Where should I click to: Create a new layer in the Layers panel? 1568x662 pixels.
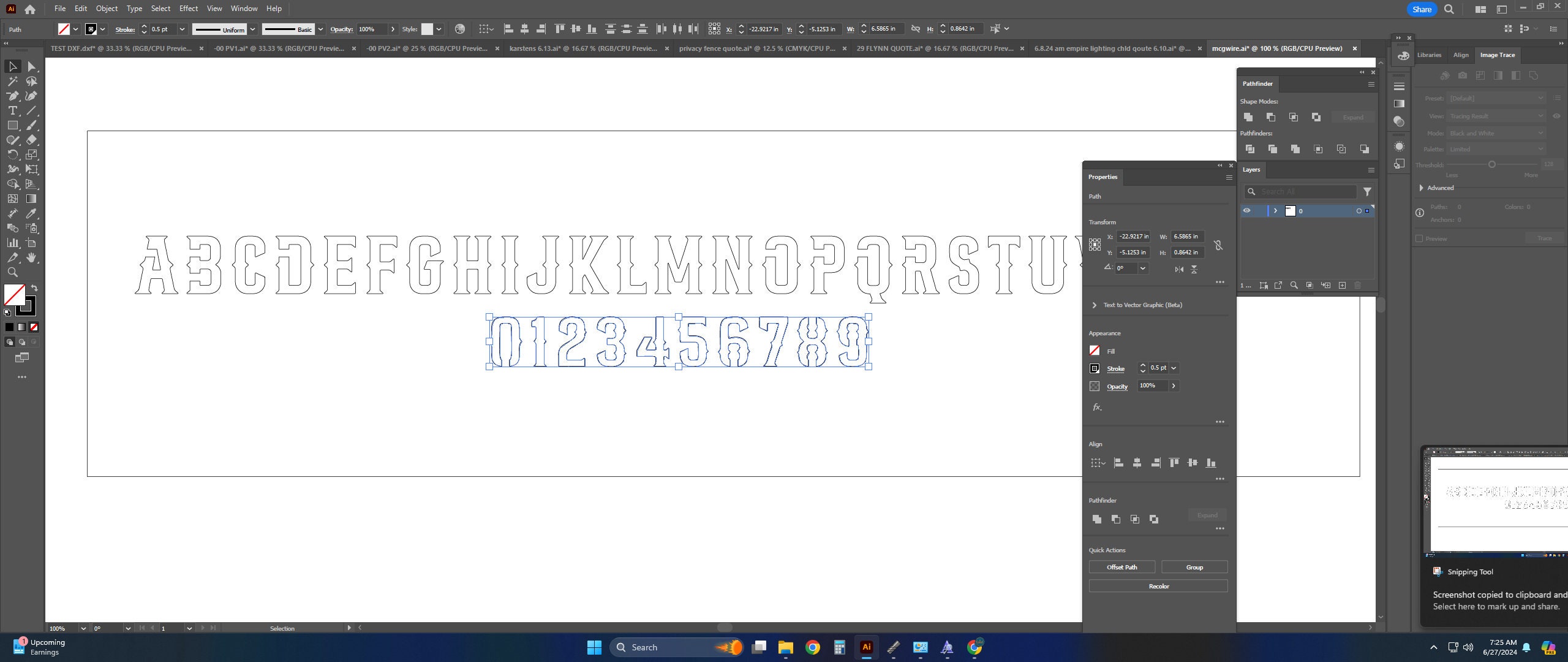(x=1343, y=284)
